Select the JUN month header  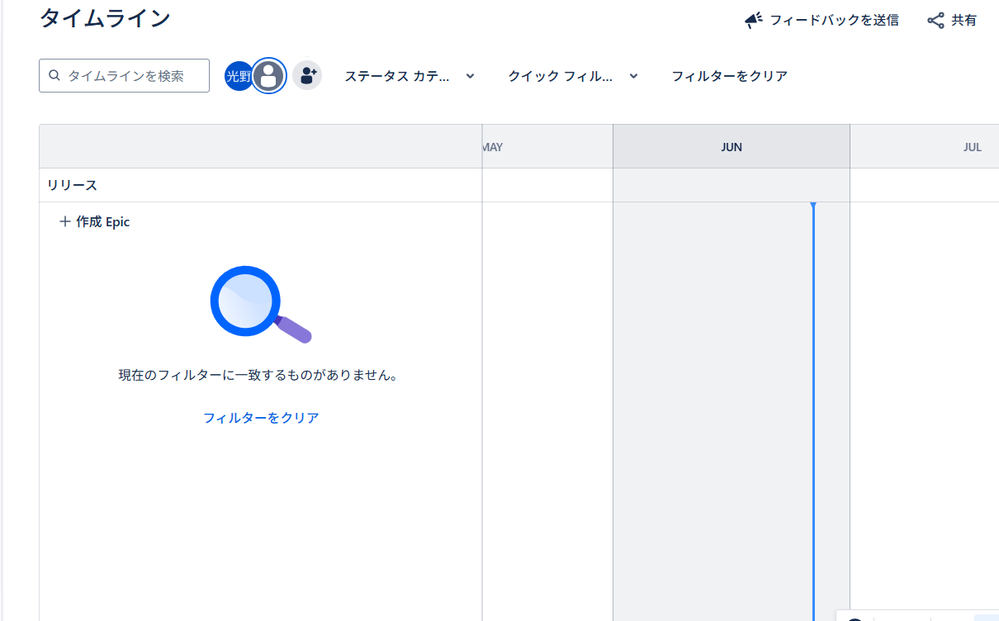pyautogui.click(x=731, y=146)
